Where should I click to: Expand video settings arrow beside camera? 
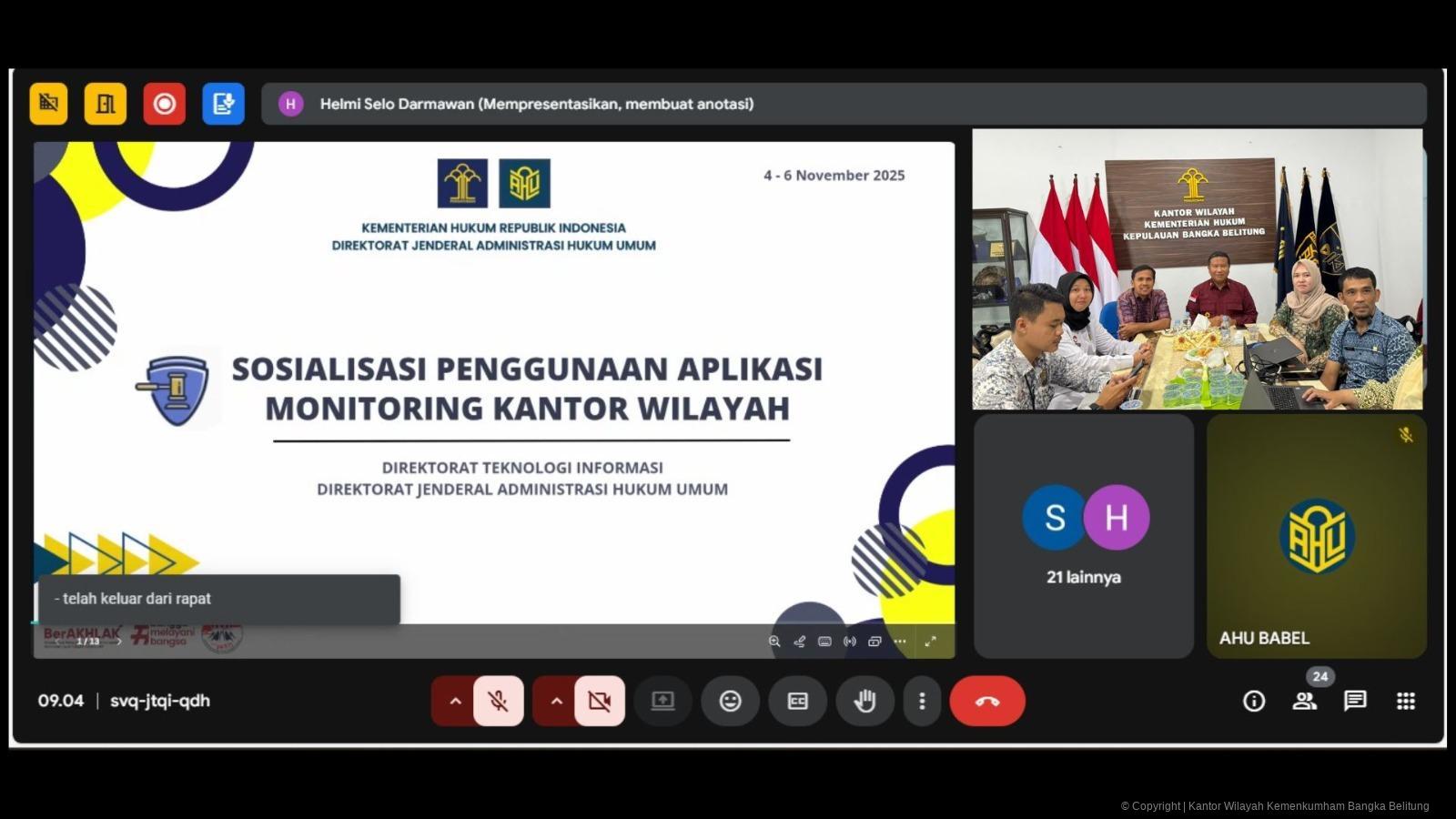[556, 701]
